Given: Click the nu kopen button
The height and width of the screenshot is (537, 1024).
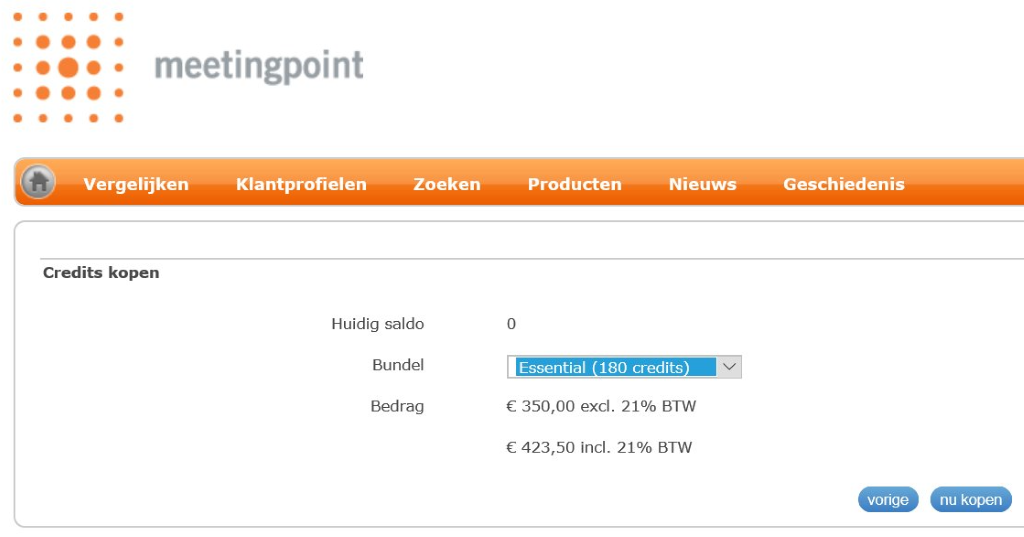Looking at the screenshot, I should click(x=970, y=500).
